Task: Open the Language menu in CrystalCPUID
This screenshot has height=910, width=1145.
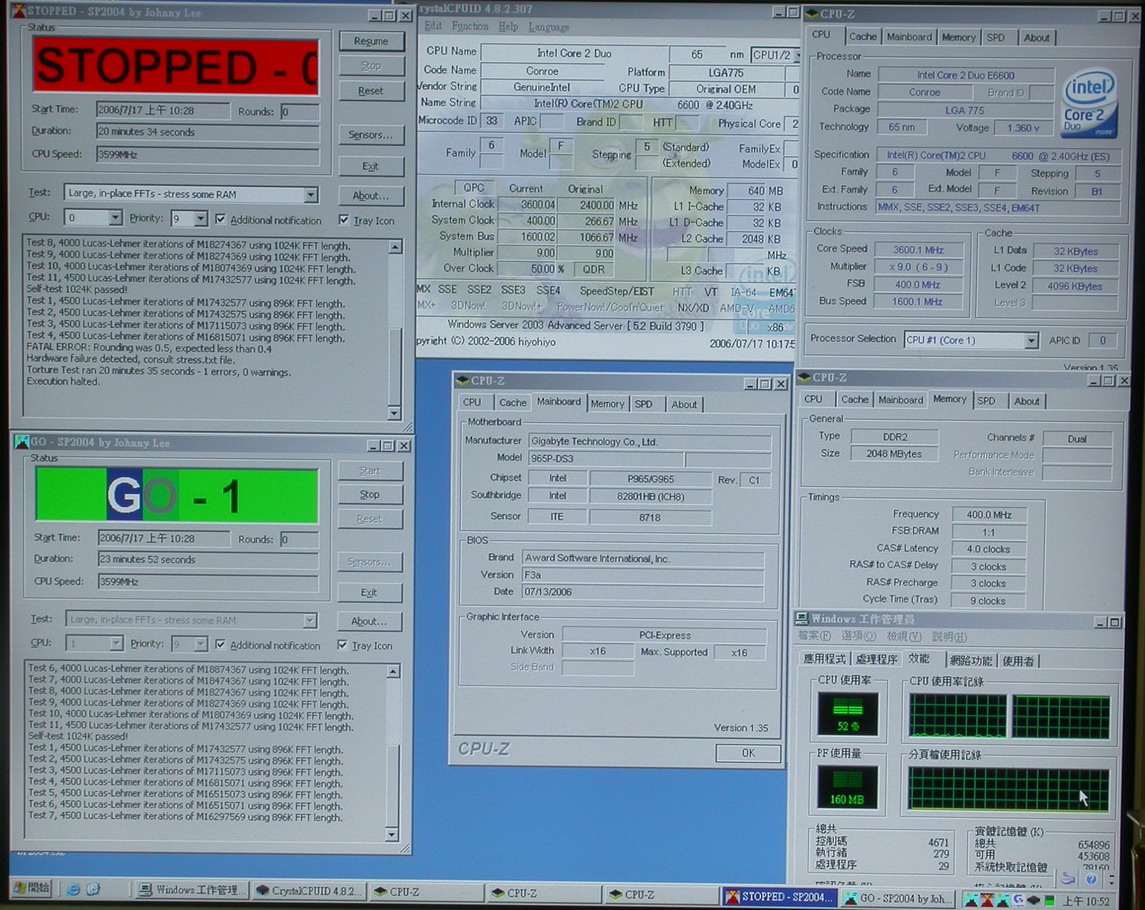Action: click(548, 27)
